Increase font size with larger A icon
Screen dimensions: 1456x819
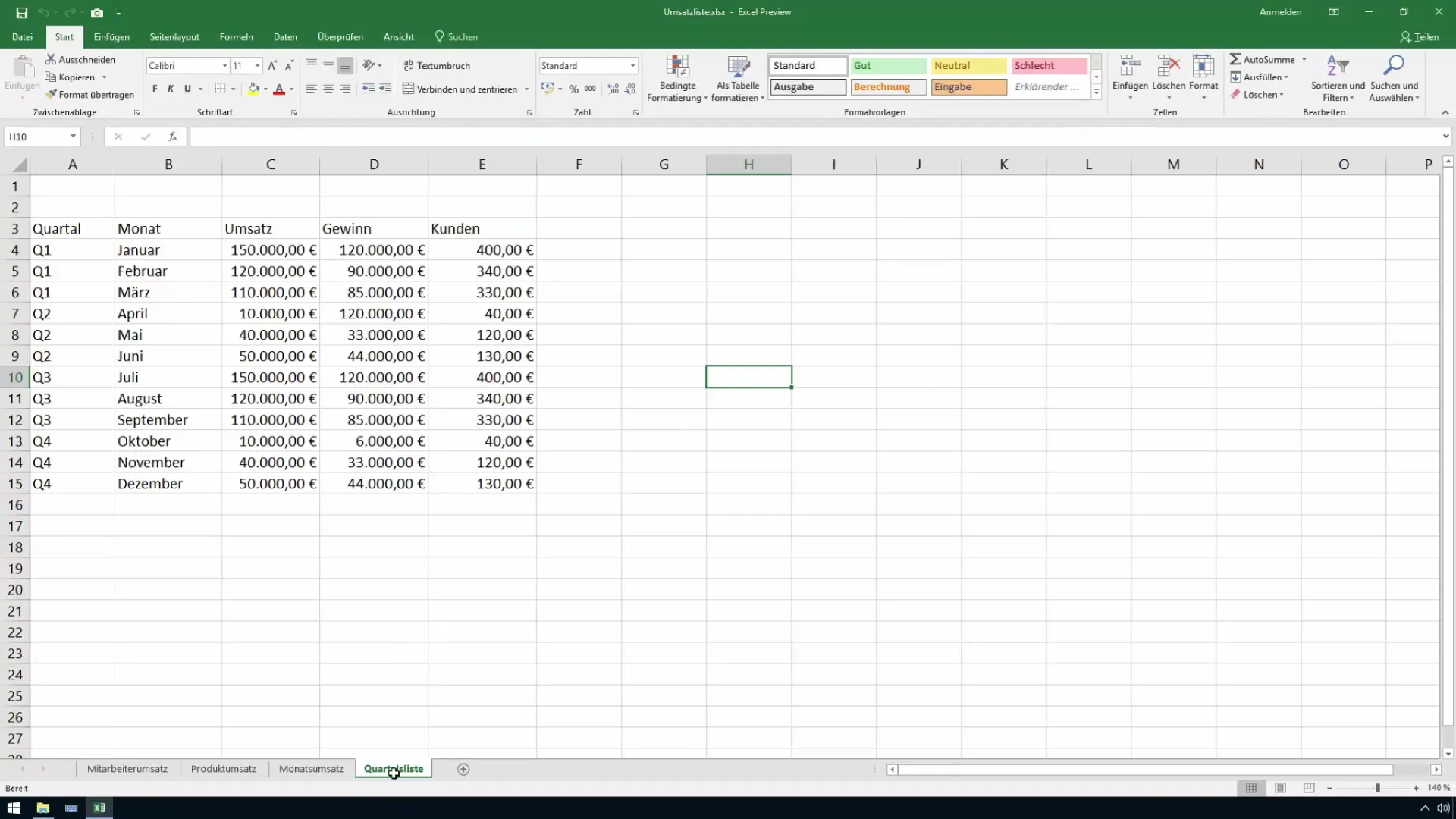click(272, 66)
